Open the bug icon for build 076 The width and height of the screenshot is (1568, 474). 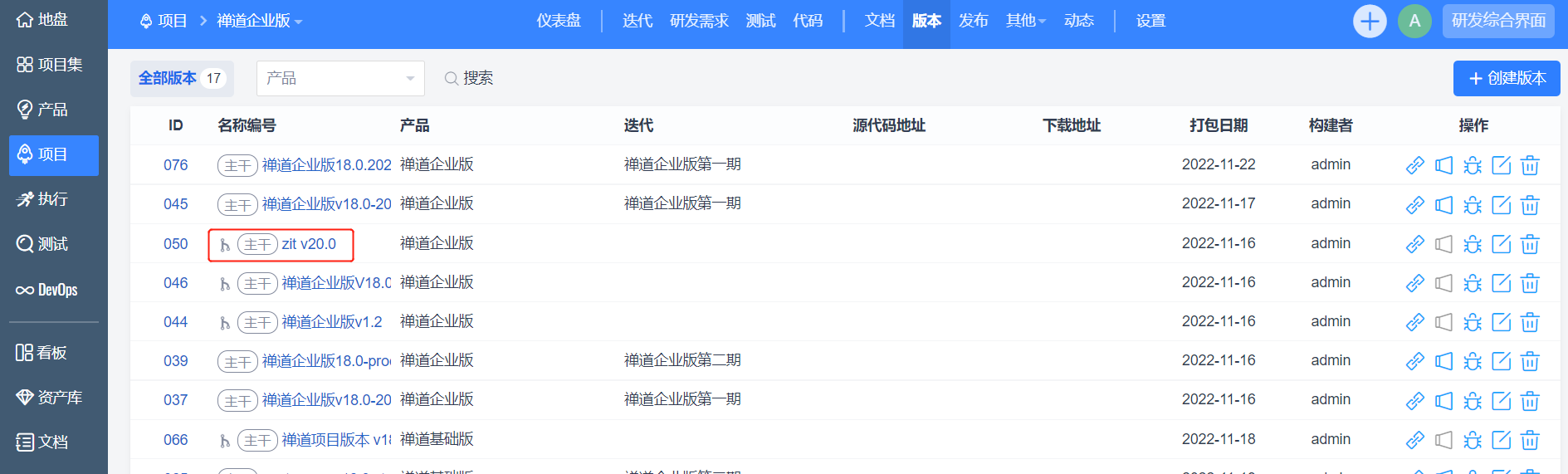pos(1473,165)
